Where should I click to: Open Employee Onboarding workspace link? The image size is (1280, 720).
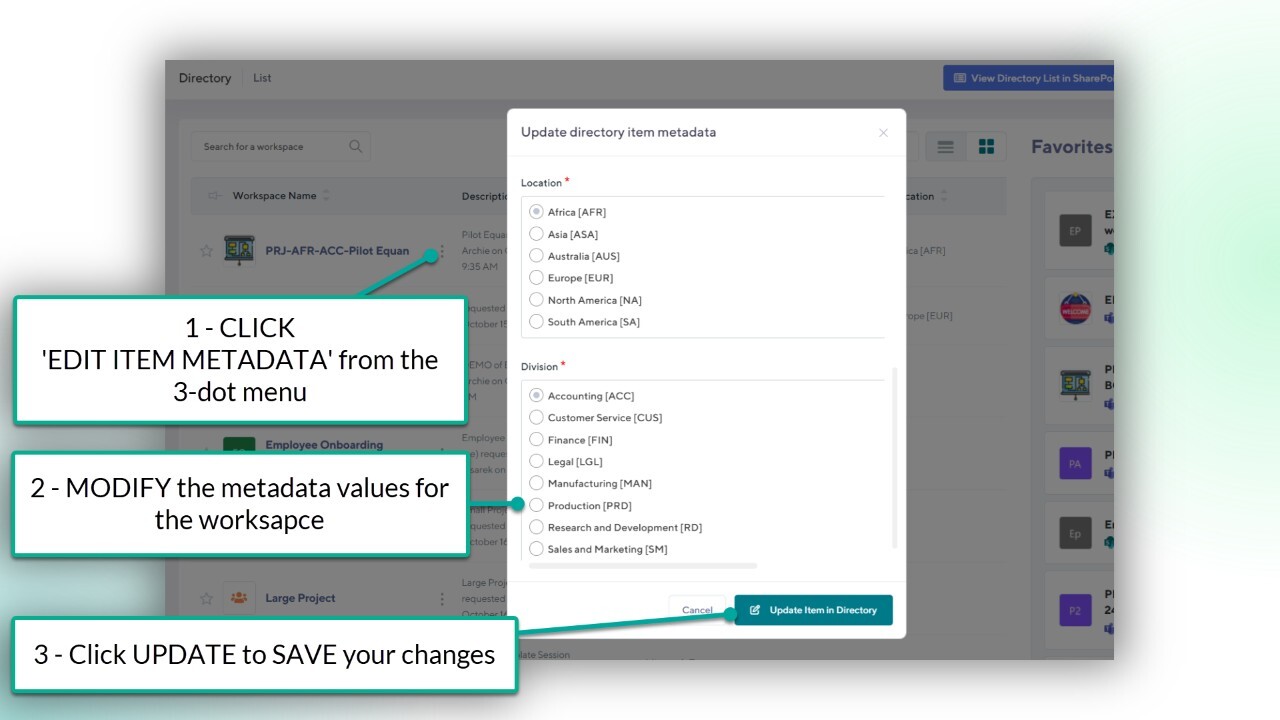pyautogui.click(x=324, y=445)
